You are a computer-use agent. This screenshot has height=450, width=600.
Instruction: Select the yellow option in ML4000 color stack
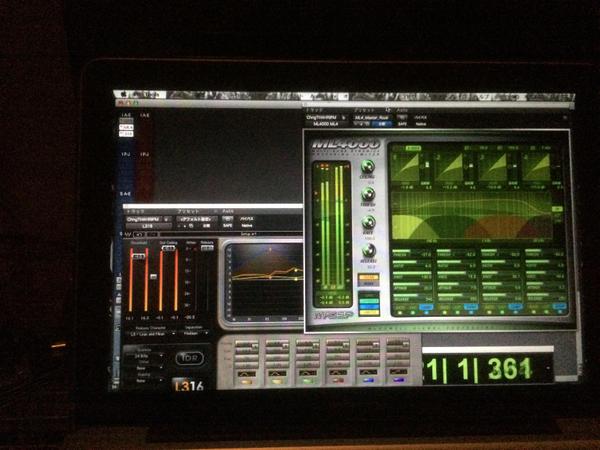coord(369,313)
